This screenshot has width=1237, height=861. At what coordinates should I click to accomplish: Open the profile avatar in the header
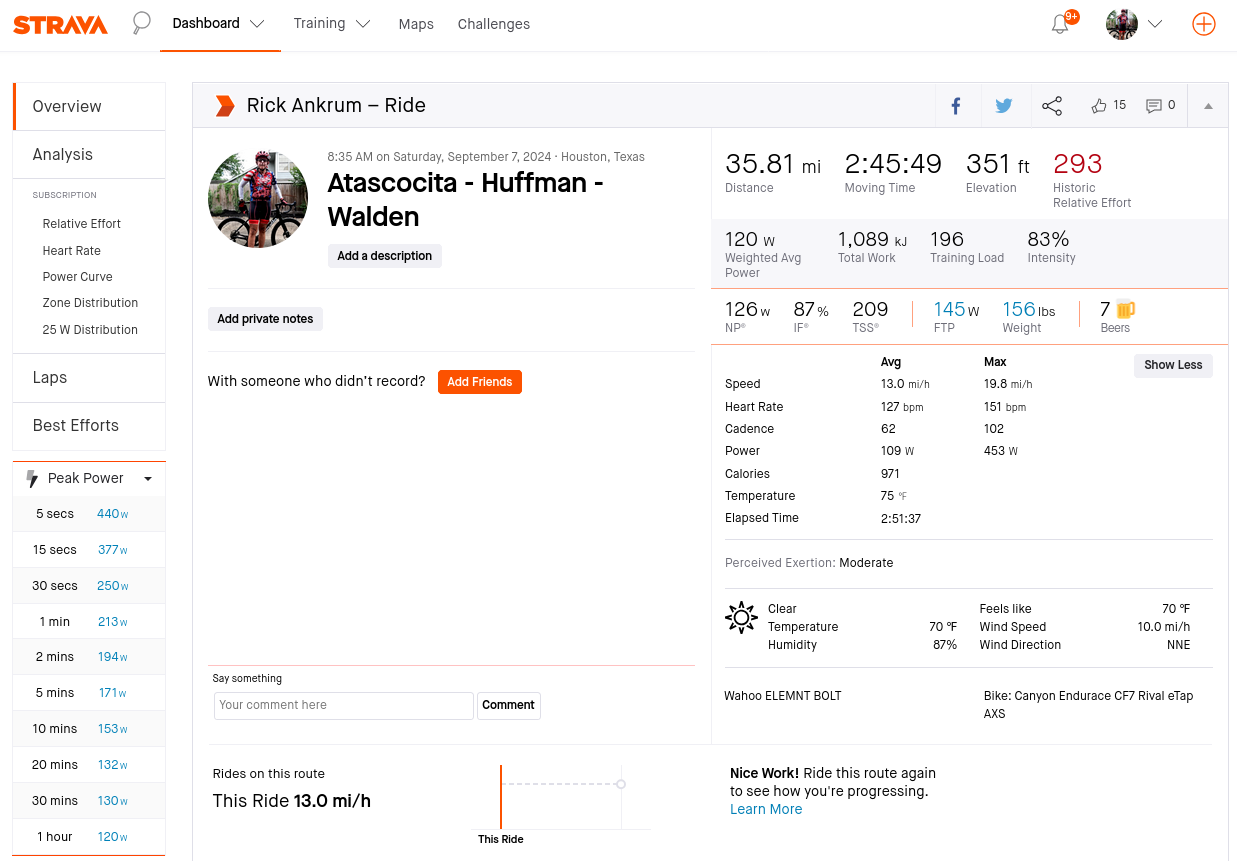coord(1122,24)
